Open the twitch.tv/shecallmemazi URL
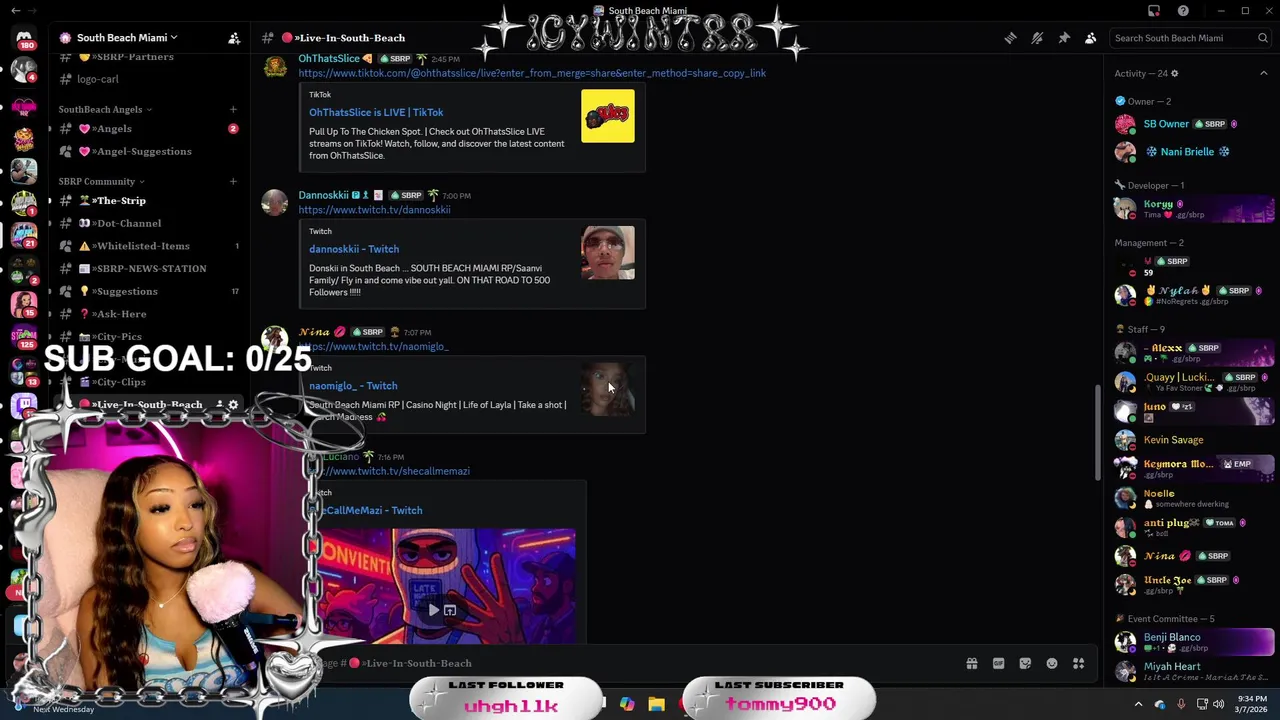 (x=394, y=471)
